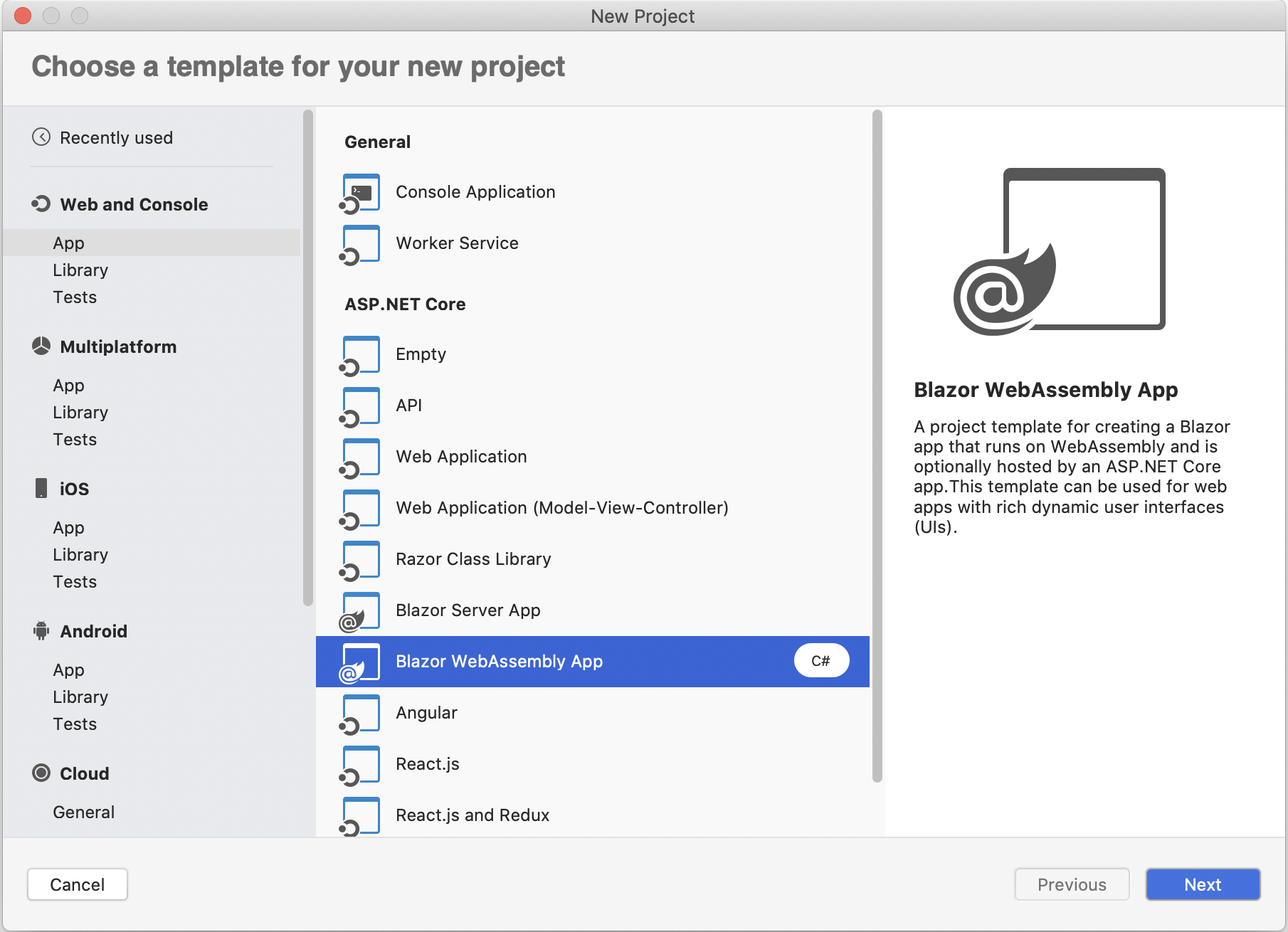Select App under Web and Console

point(151,243)
